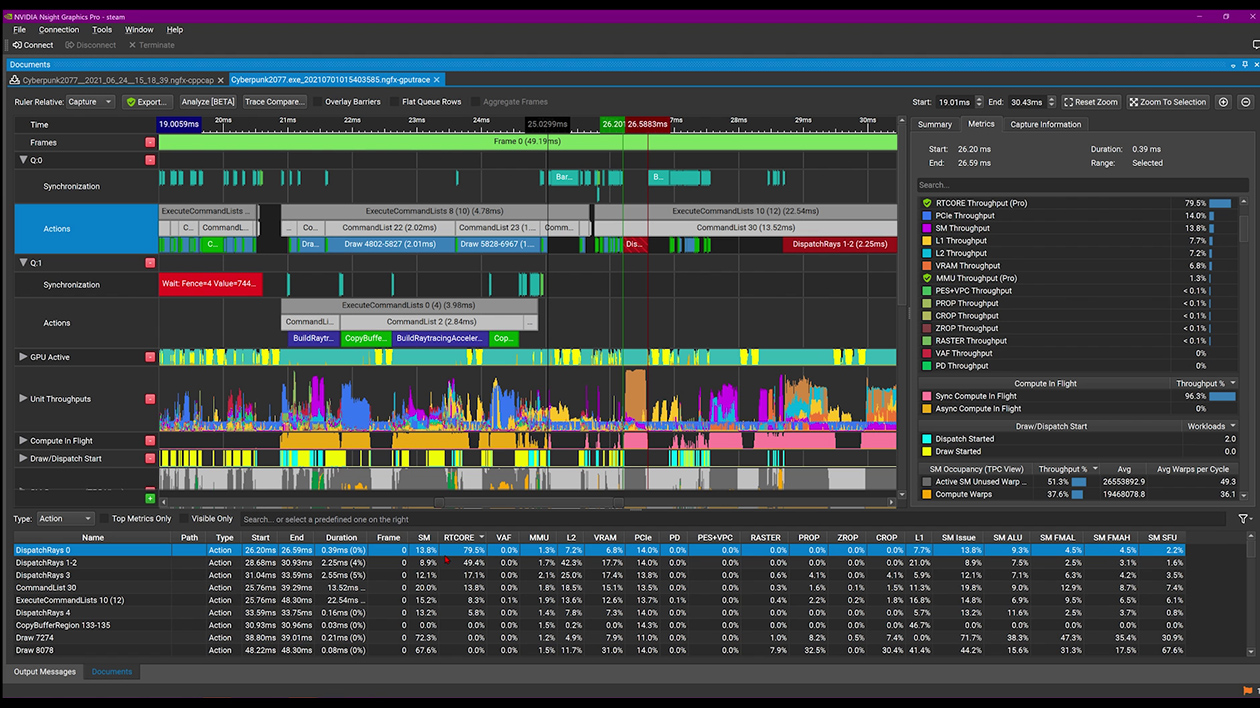Open the Tools menu

(102, 30)
